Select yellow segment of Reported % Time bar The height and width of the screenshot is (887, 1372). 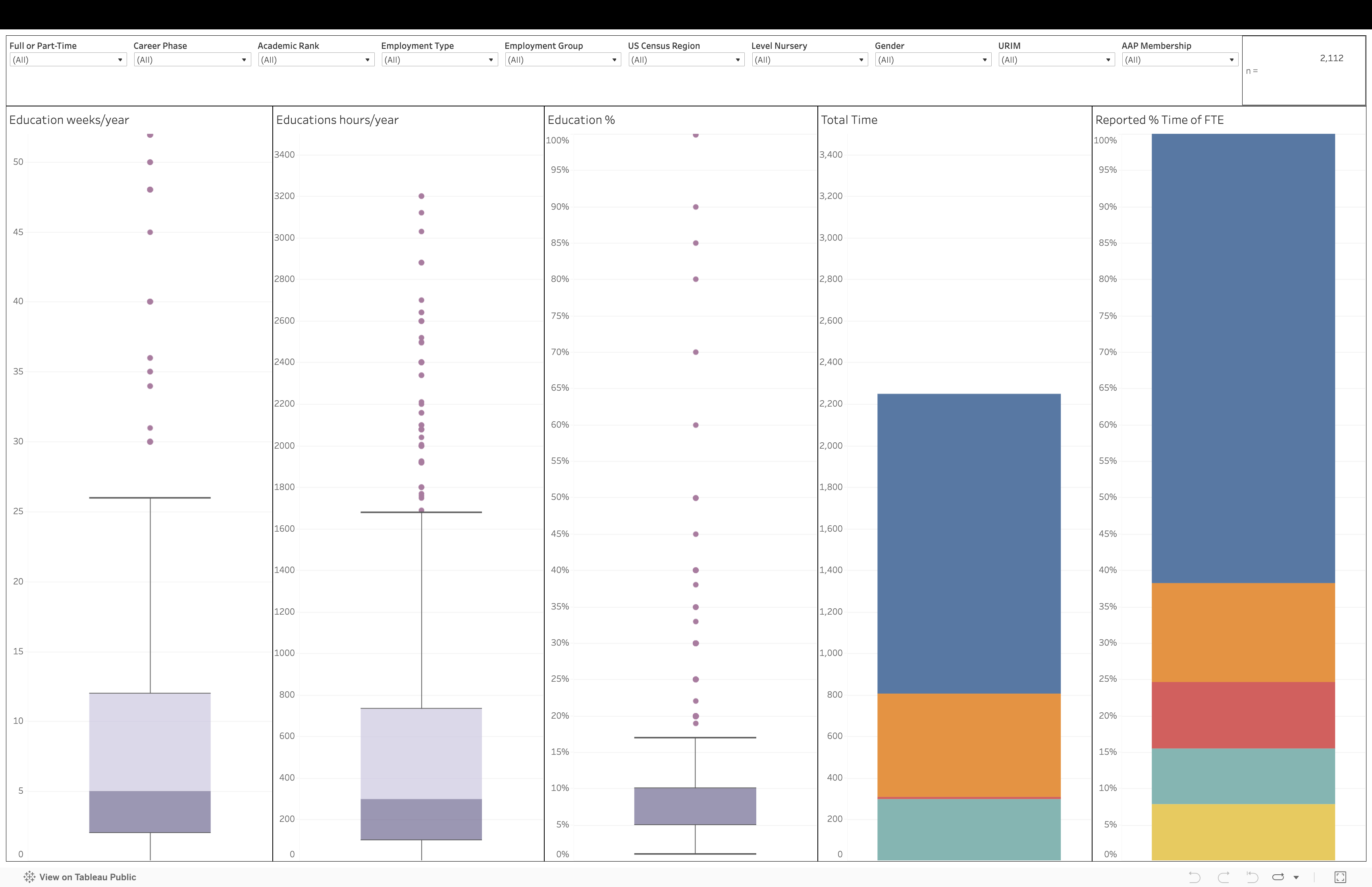1243,832
